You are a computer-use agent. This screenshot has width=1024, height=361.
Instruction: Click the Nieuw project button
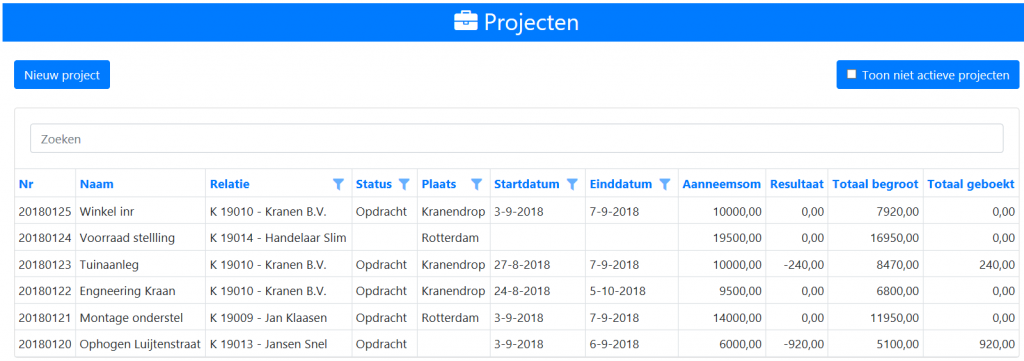click(62, 75)
